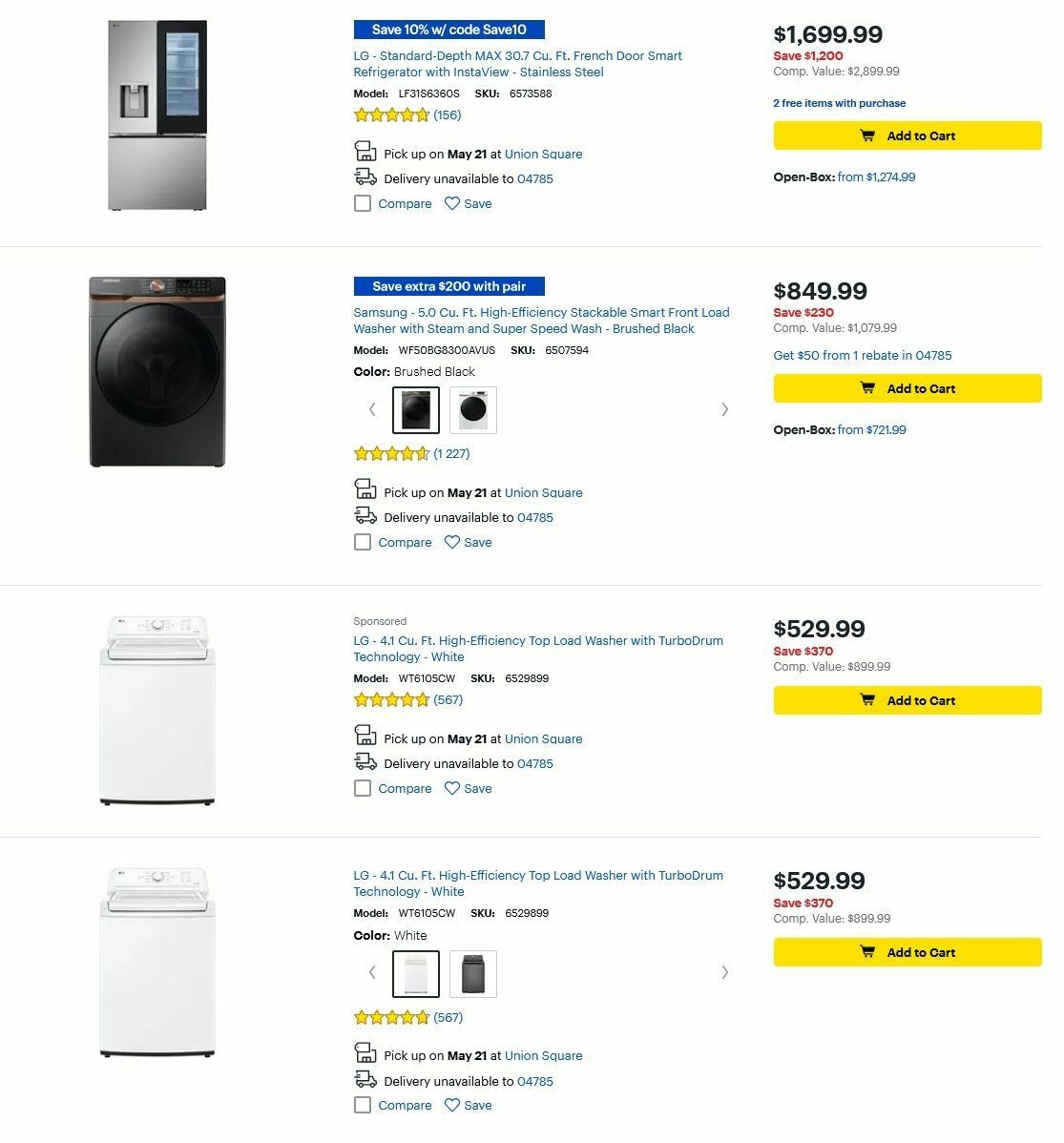1064x1143 pixels.
Task: Click the delivery truck icon for the LG refrigerator
Action: tap(365, 176)
